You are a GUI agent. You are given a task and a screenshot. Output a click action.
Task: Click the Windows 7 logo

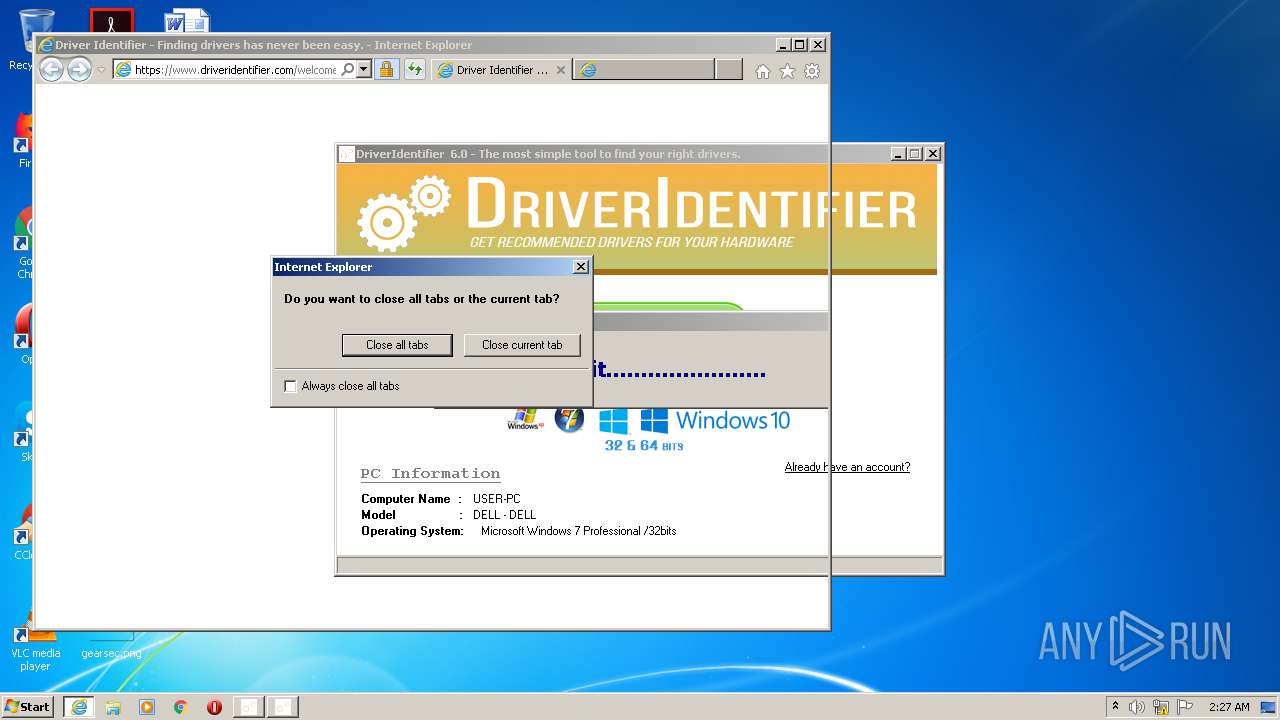569,419
